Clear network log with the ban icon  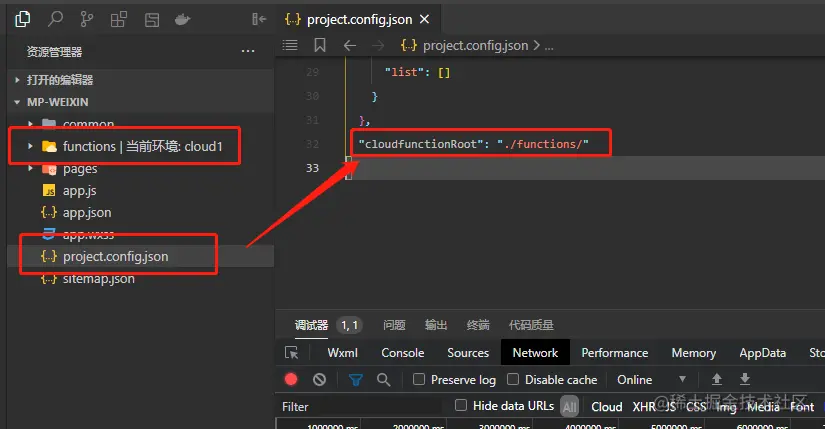(x=319, y=380)
